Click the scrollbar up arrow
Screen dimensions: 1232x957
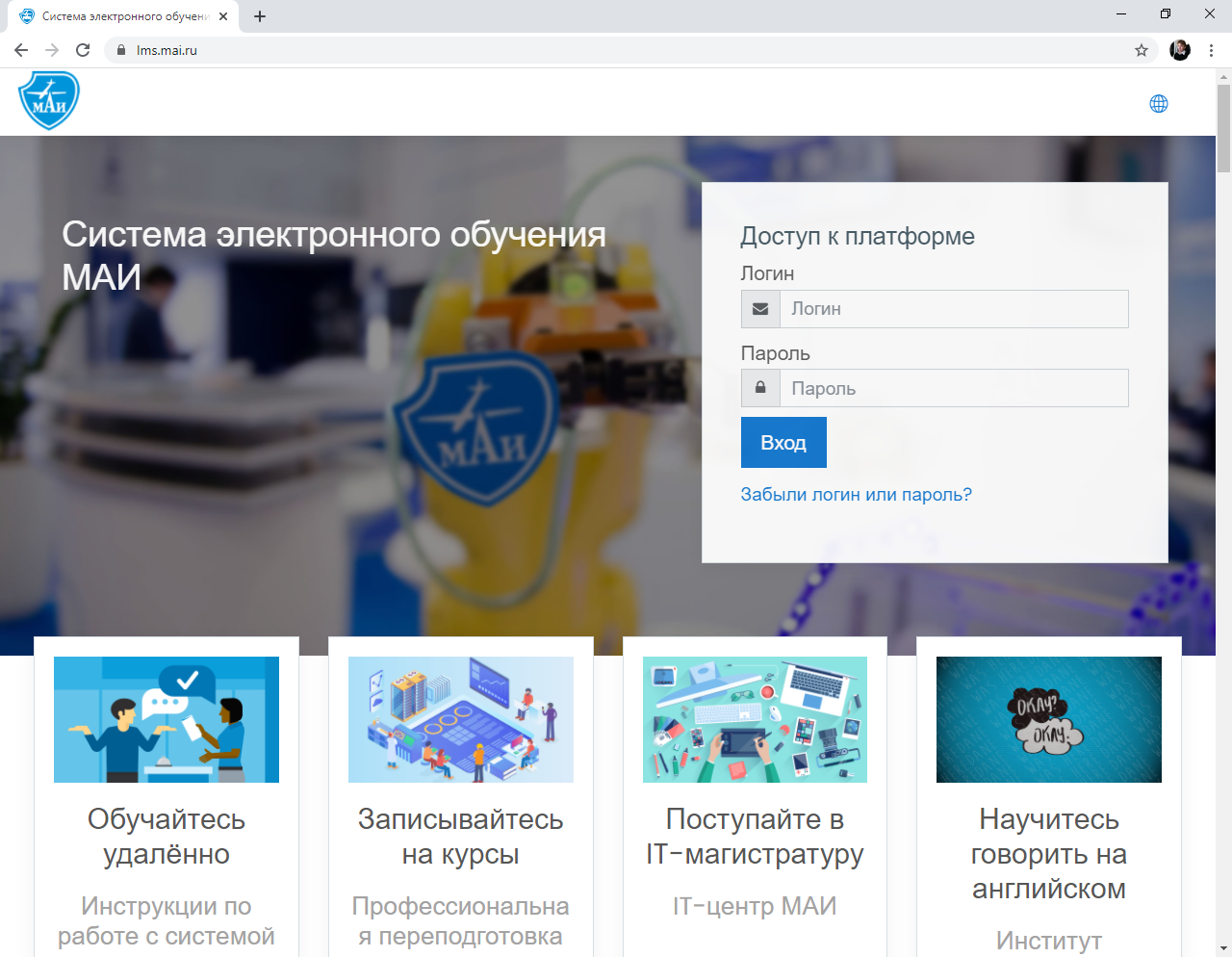click(1223, 76)
